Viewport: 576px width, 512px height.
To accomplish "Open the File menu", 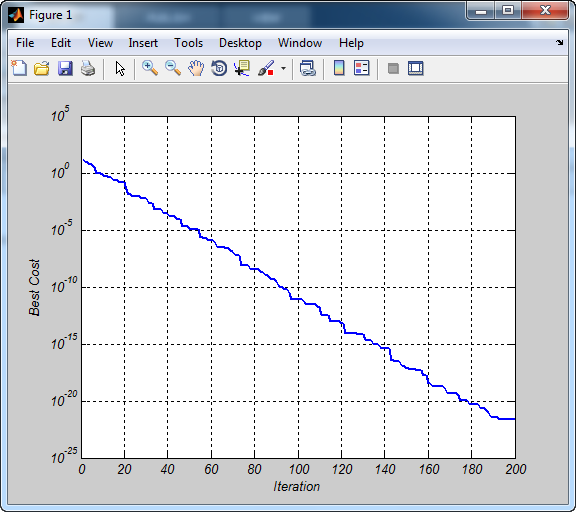I will (x=25, y=43).
